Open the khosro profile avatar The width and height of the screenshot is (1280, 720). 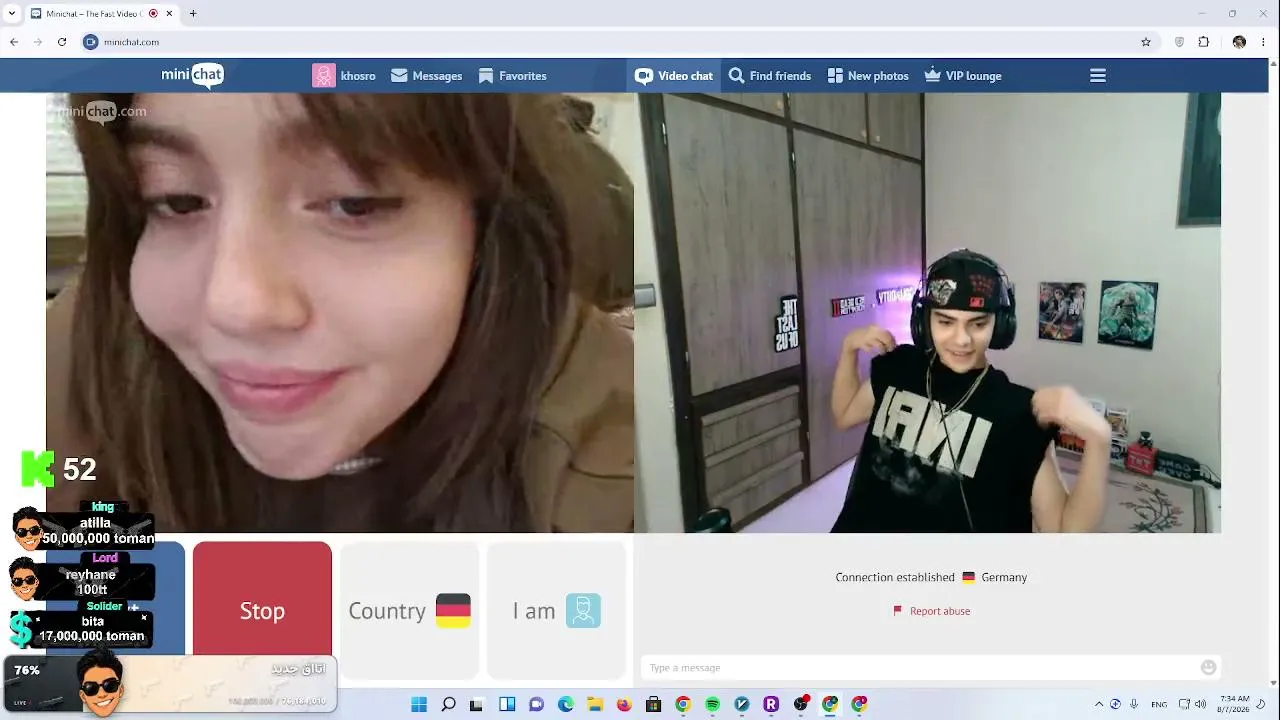pos(323,76)
